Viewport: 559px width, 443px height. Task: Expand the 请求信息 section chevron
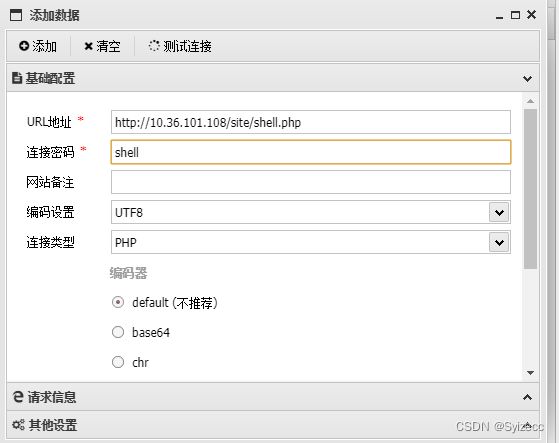tap(528, 397)
